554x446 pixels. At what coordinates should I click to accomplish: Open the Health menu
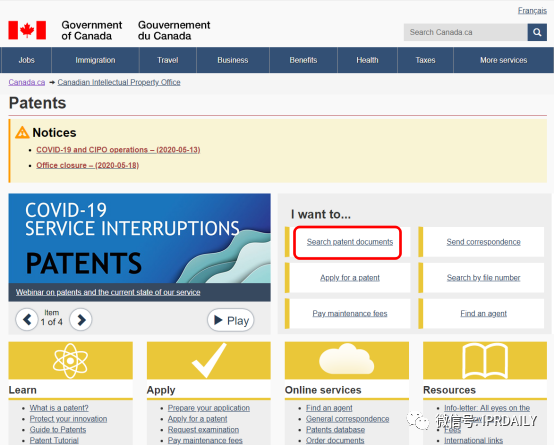[367, 60]
